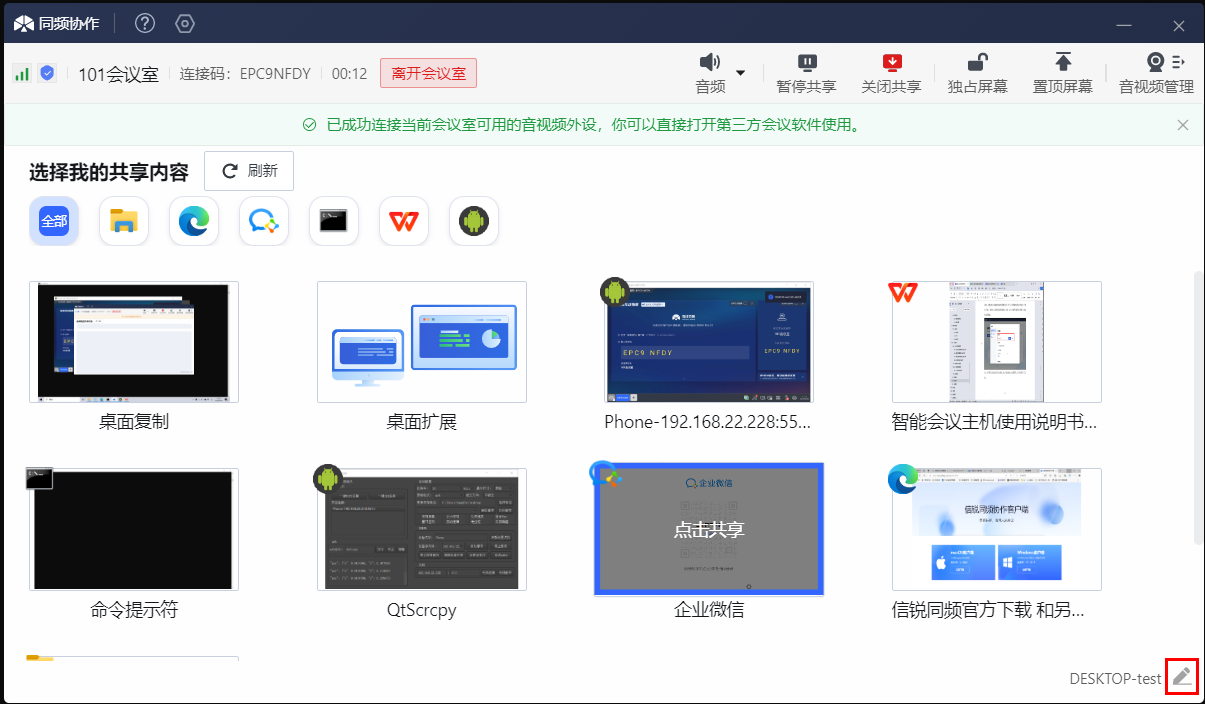The image size is (1205, 704).
Task: Check the green signal strength icon
Action: (21, 73)
